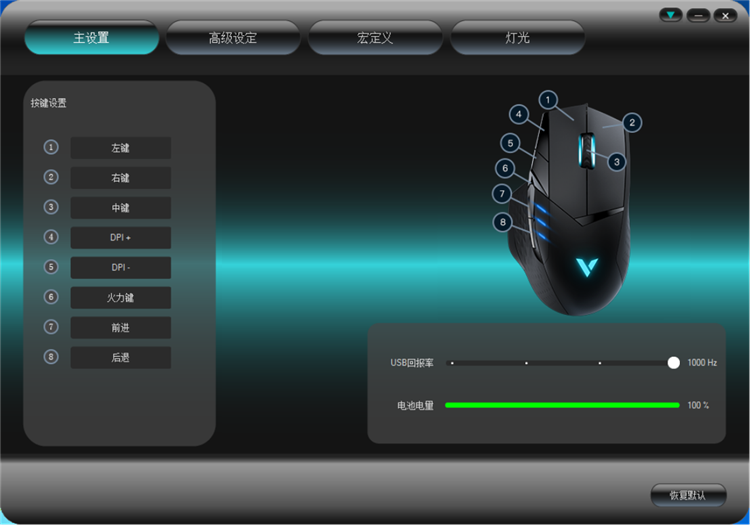
Task: Click number 4 icon beside DPI +
Action: [x=51, y=237]
